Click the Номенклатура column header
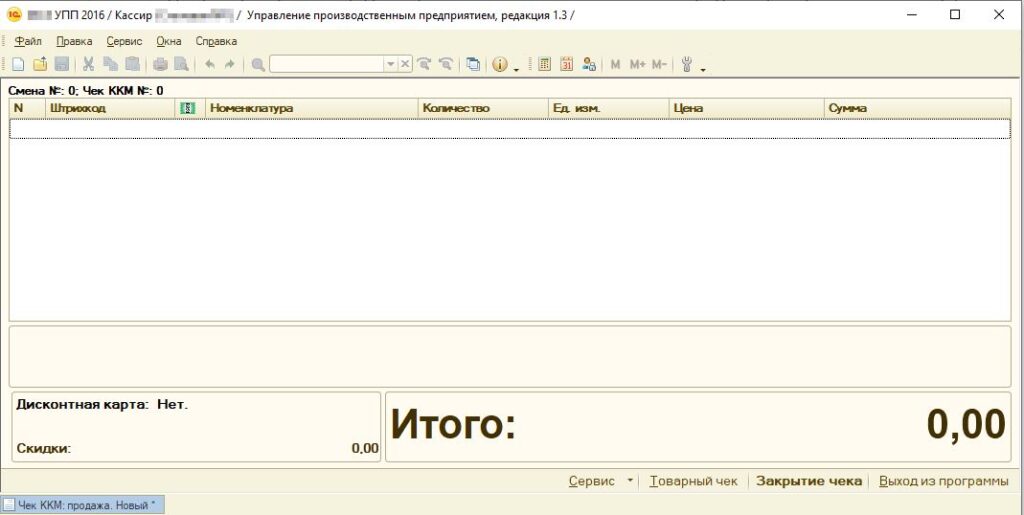The width and height of the screenshot is (1024, 515). 312,108
